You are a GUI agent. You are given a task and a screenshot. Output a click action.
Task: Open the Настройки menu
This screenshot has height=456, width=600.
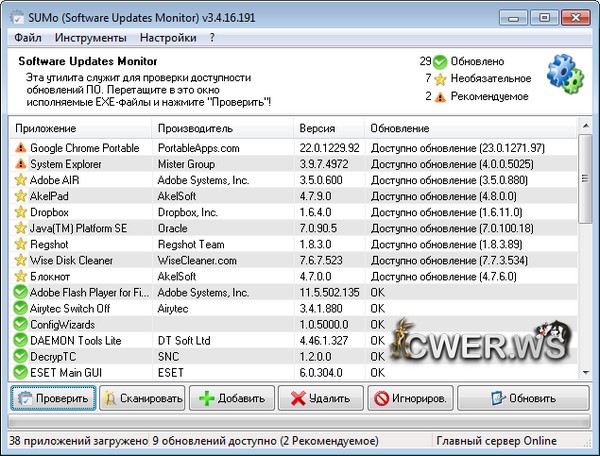coord(167,38)
